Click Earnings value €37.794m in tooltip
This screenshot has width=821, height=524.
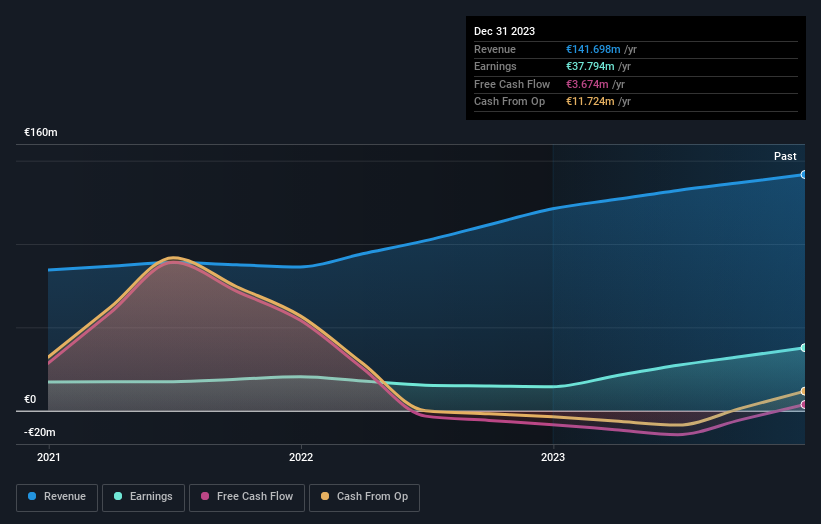click(590, 67)
